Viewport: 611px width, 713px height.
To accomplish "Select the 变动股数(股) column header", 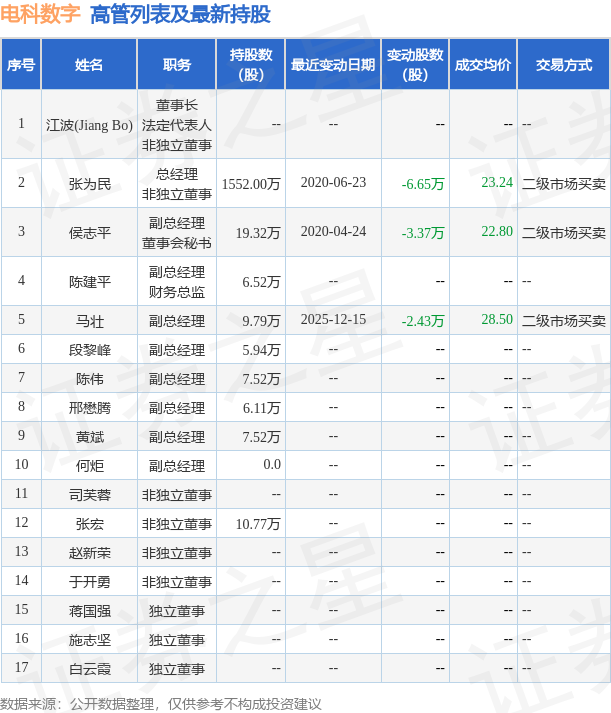I will tap(415, 65).
